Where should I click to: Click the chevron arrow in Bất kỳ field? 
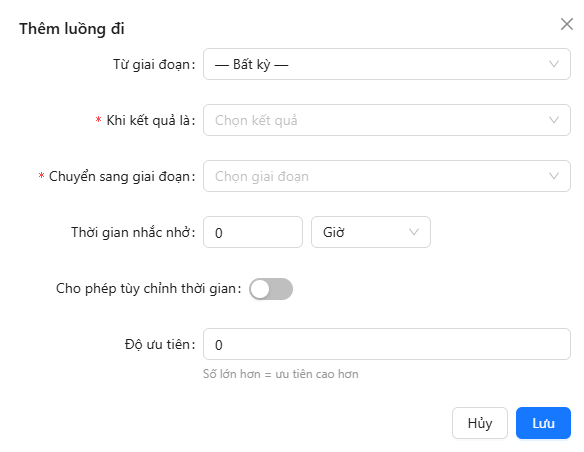point(554,64)
